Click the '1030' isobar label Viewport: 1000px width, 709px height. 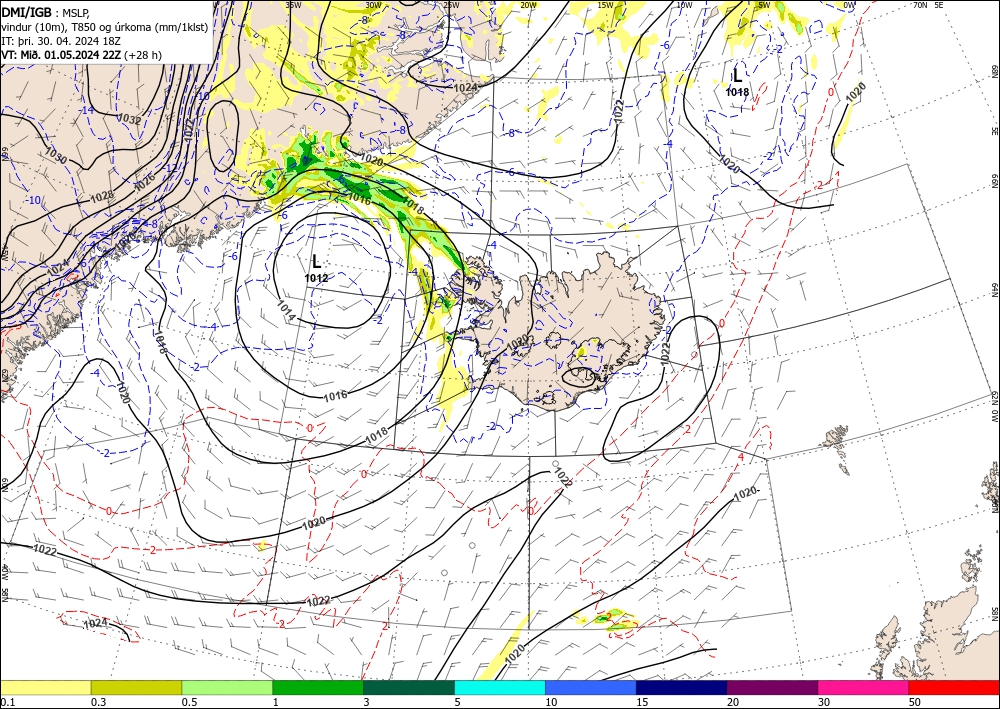[x=55, y=154]
